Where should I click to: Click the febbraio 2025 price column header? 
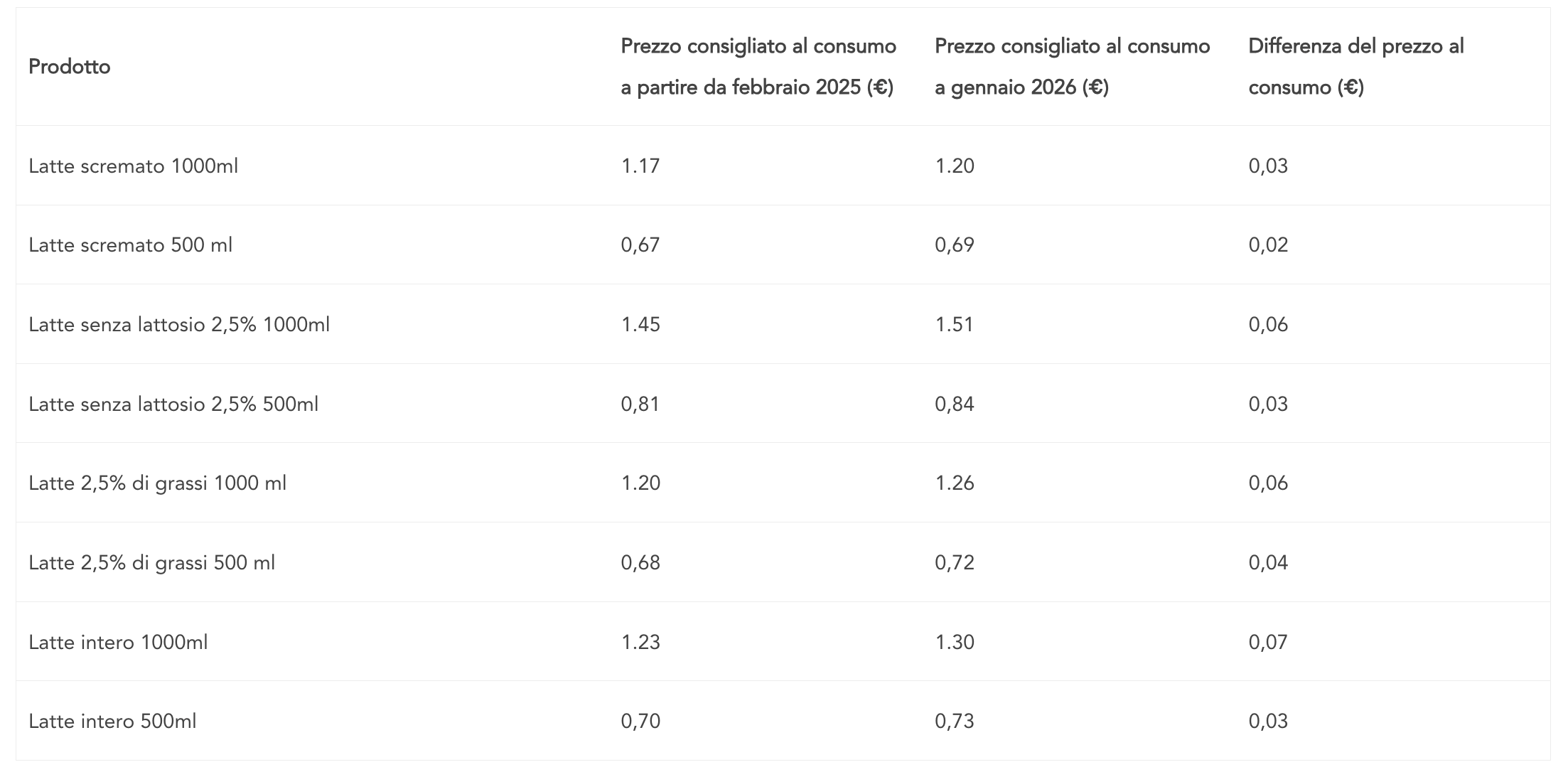(758, 67)
